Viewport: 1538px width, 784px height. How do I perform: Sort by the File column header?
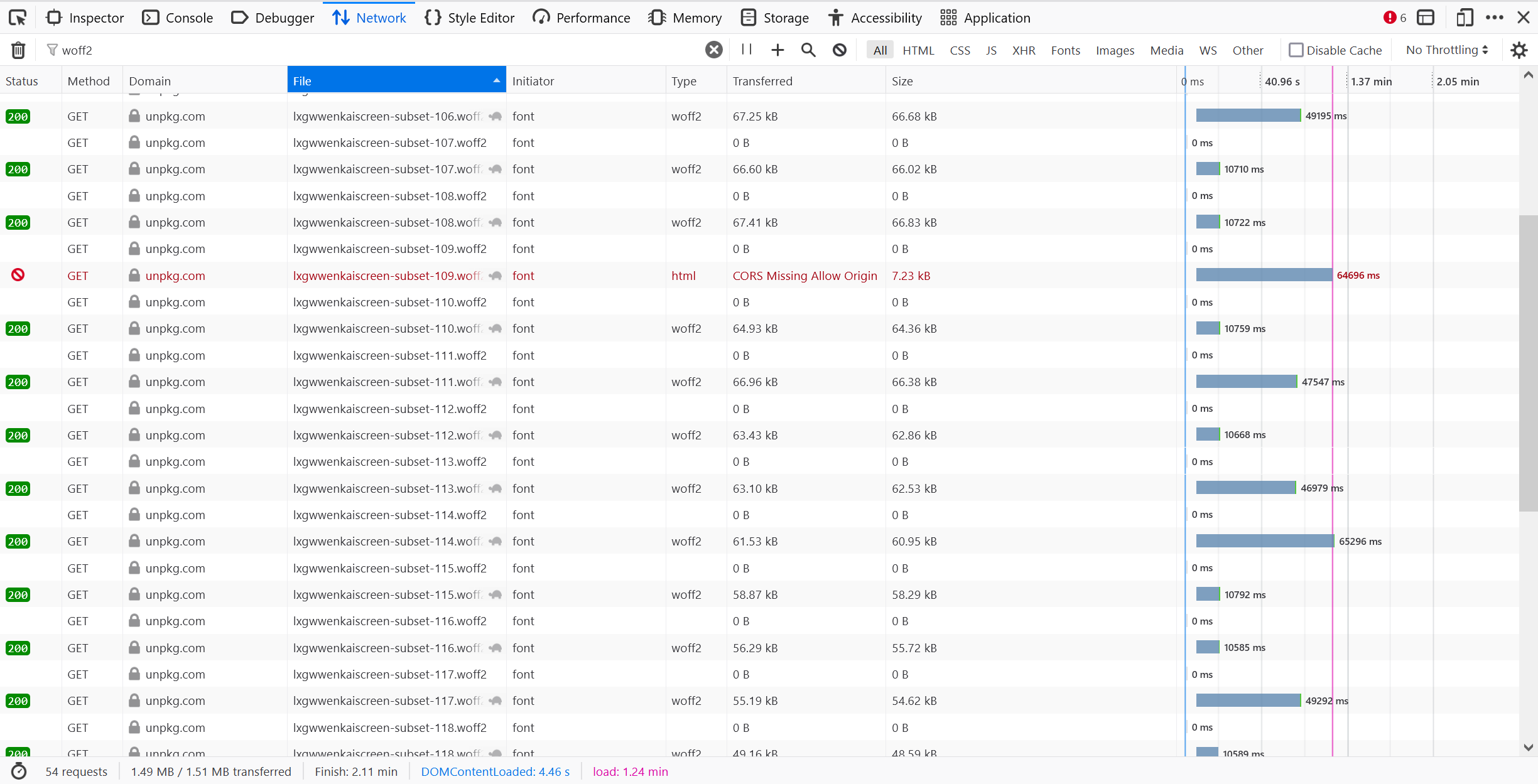396,81
